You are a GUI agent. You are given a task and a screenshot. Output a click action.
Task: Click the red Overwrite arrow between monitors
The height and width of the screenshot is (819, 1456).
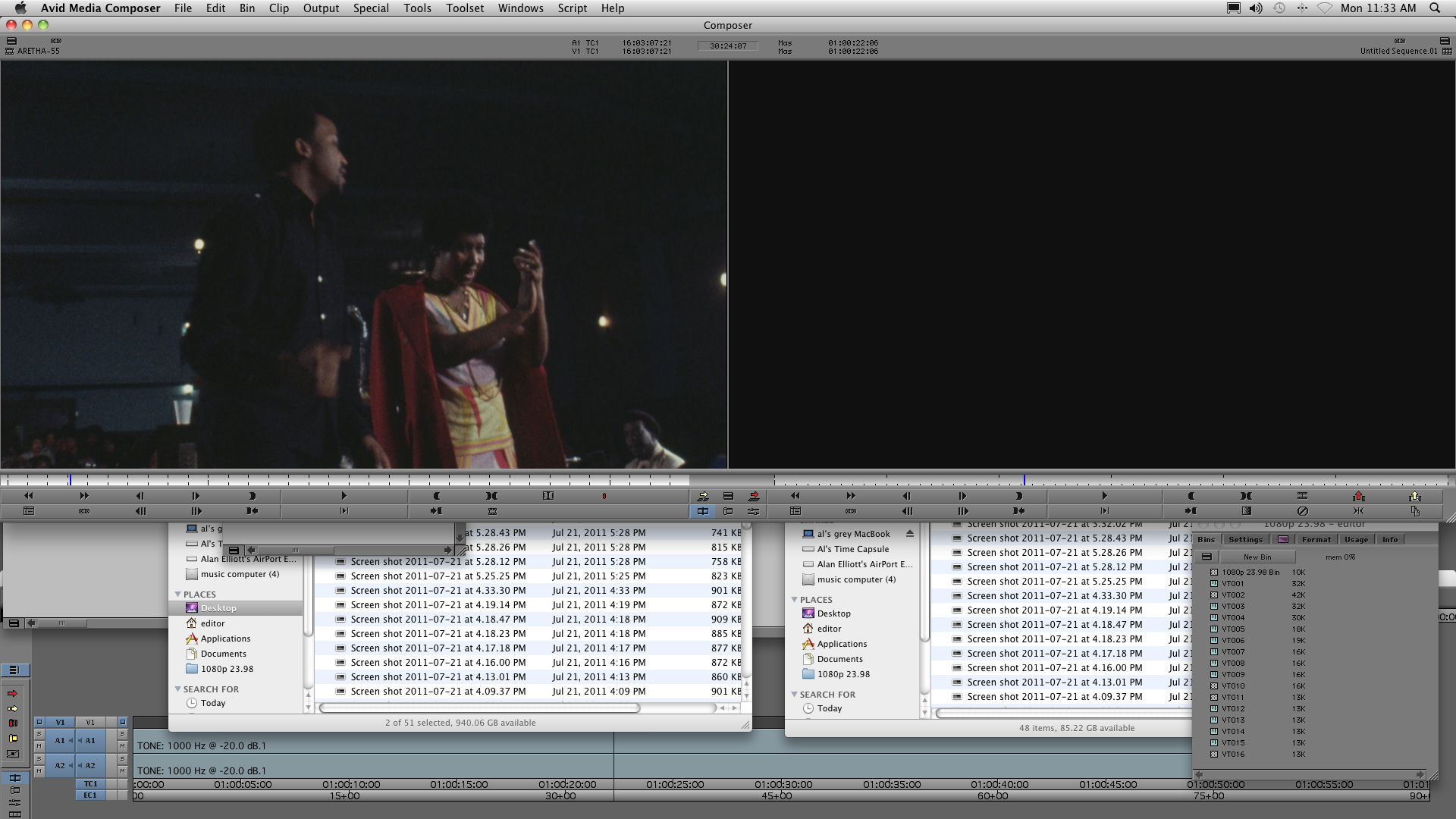pyautogui.click(x=753, y=496)
